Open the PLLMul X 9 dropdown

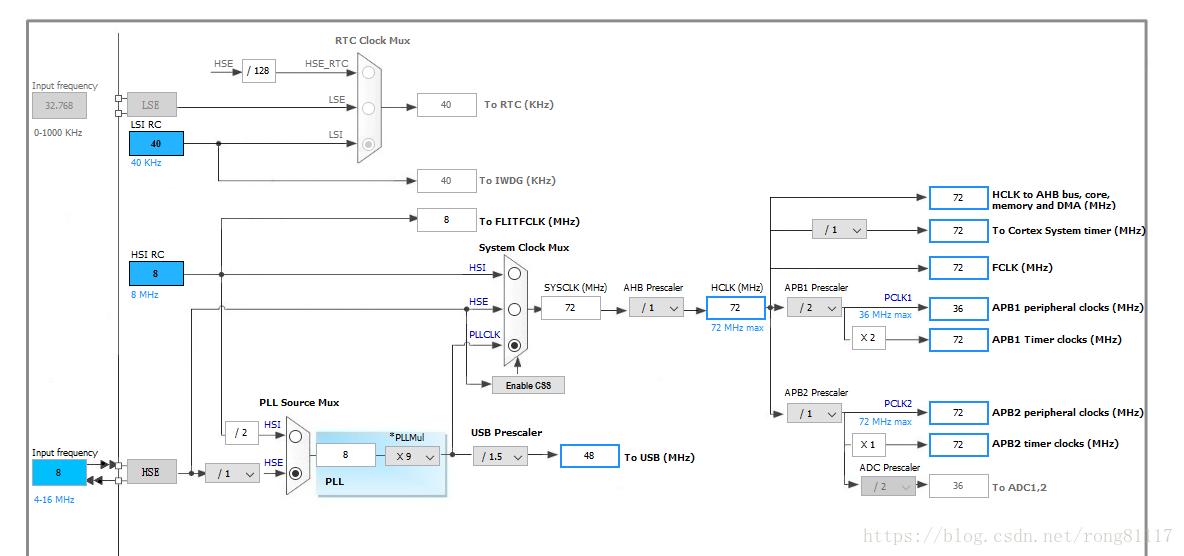[x=412, y=456]
